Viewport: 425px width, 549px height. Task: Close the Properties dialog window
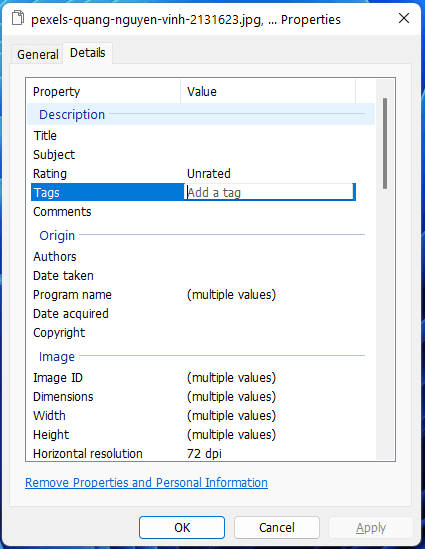tap(404, 18)
